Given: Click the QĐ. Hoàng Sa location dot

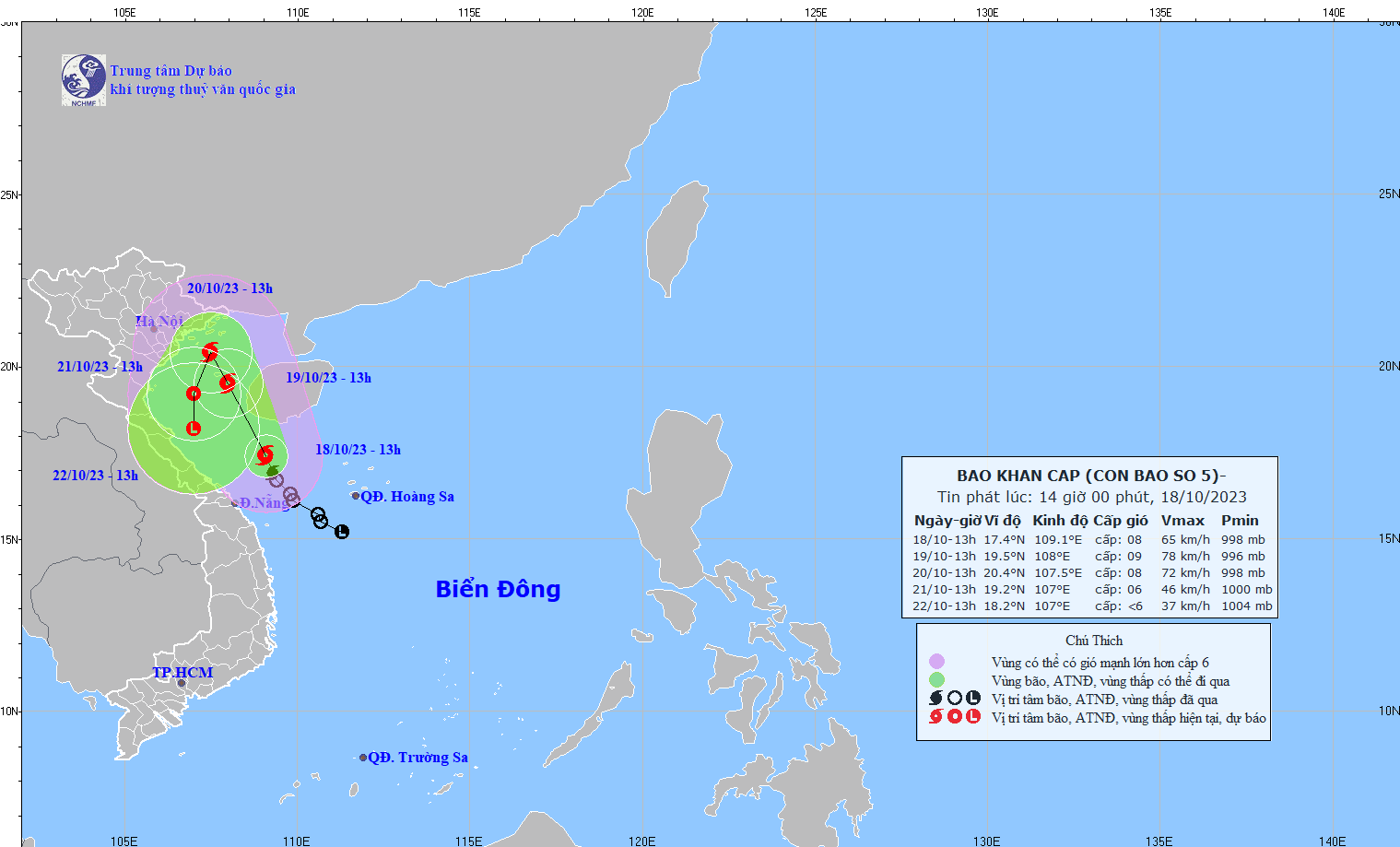Looking at the screenshot, I should (356, 496).
